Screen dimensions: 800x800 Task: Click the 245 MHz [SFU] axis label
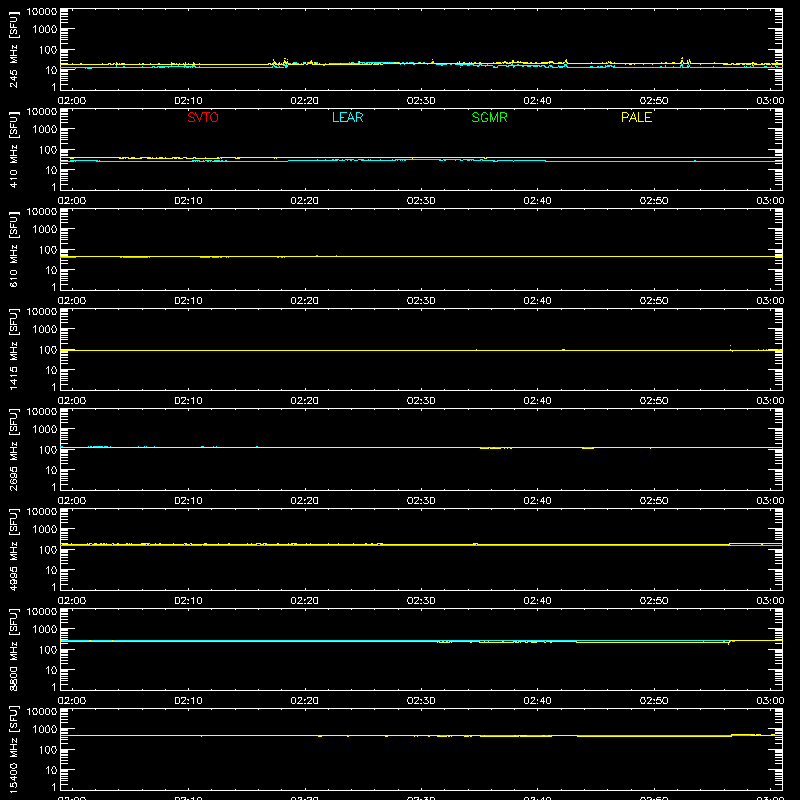14,49
